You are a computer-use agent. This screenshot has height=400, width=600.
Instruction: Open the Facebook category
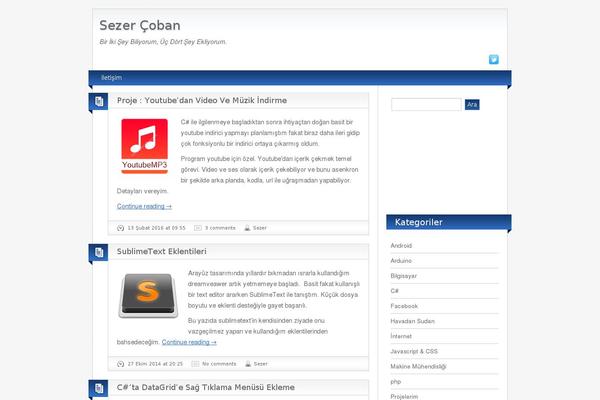[x=404, y=306]
